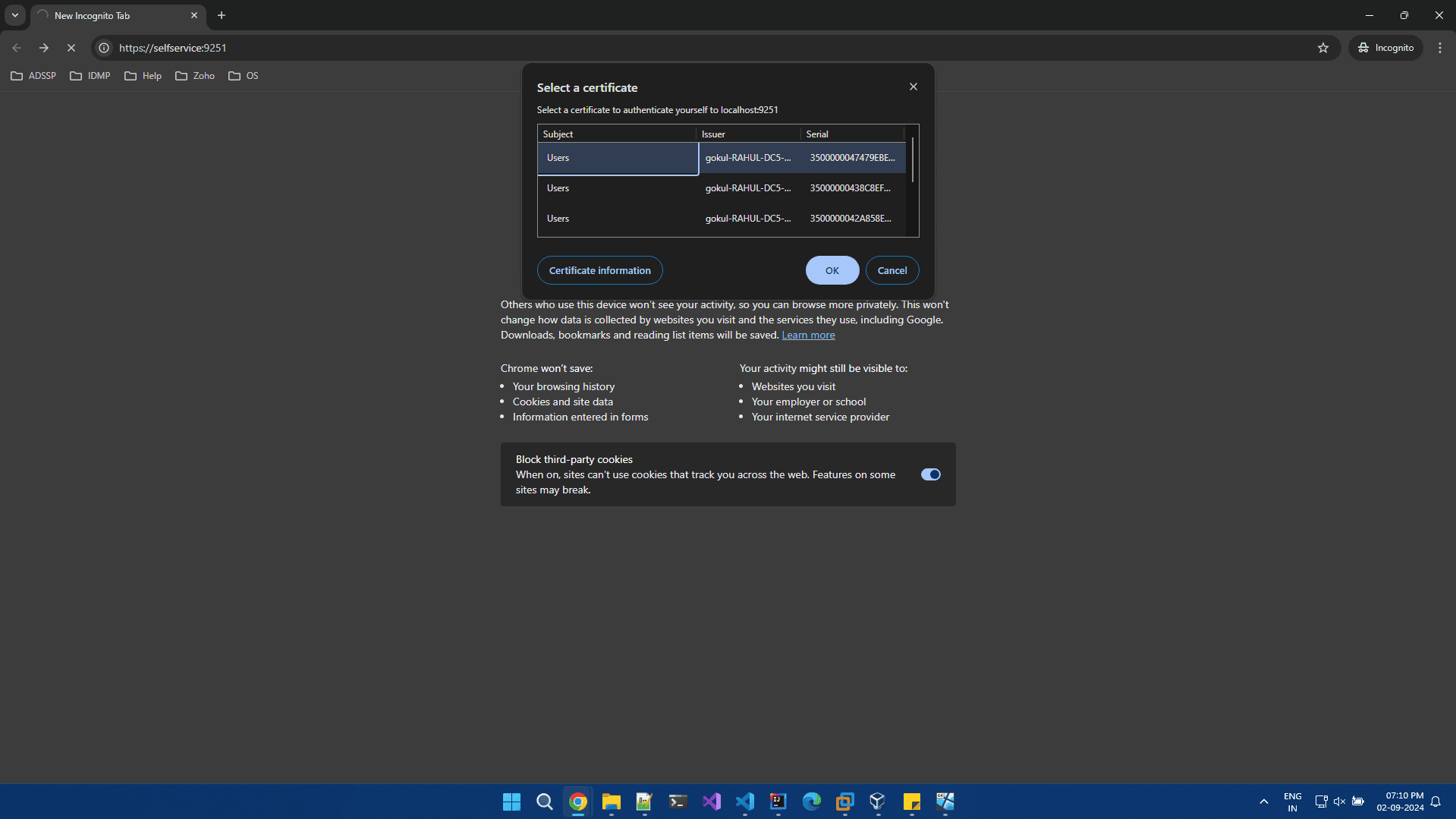Screen dimensions: 1456x819
Task: Open the OS bookmarks folder
Action: (244, 76)
